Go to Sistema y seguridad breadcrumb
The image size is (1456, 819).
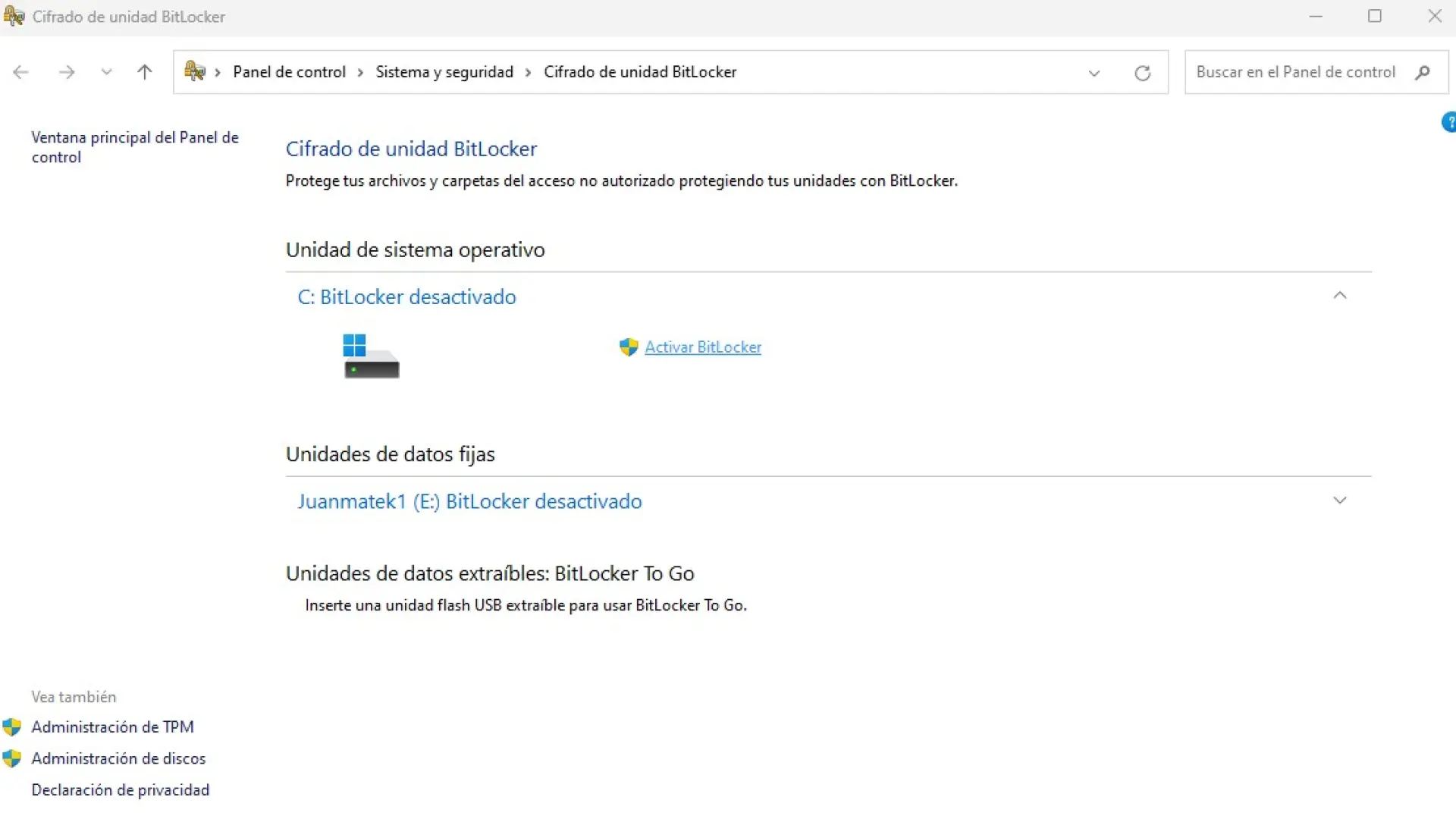444,72
